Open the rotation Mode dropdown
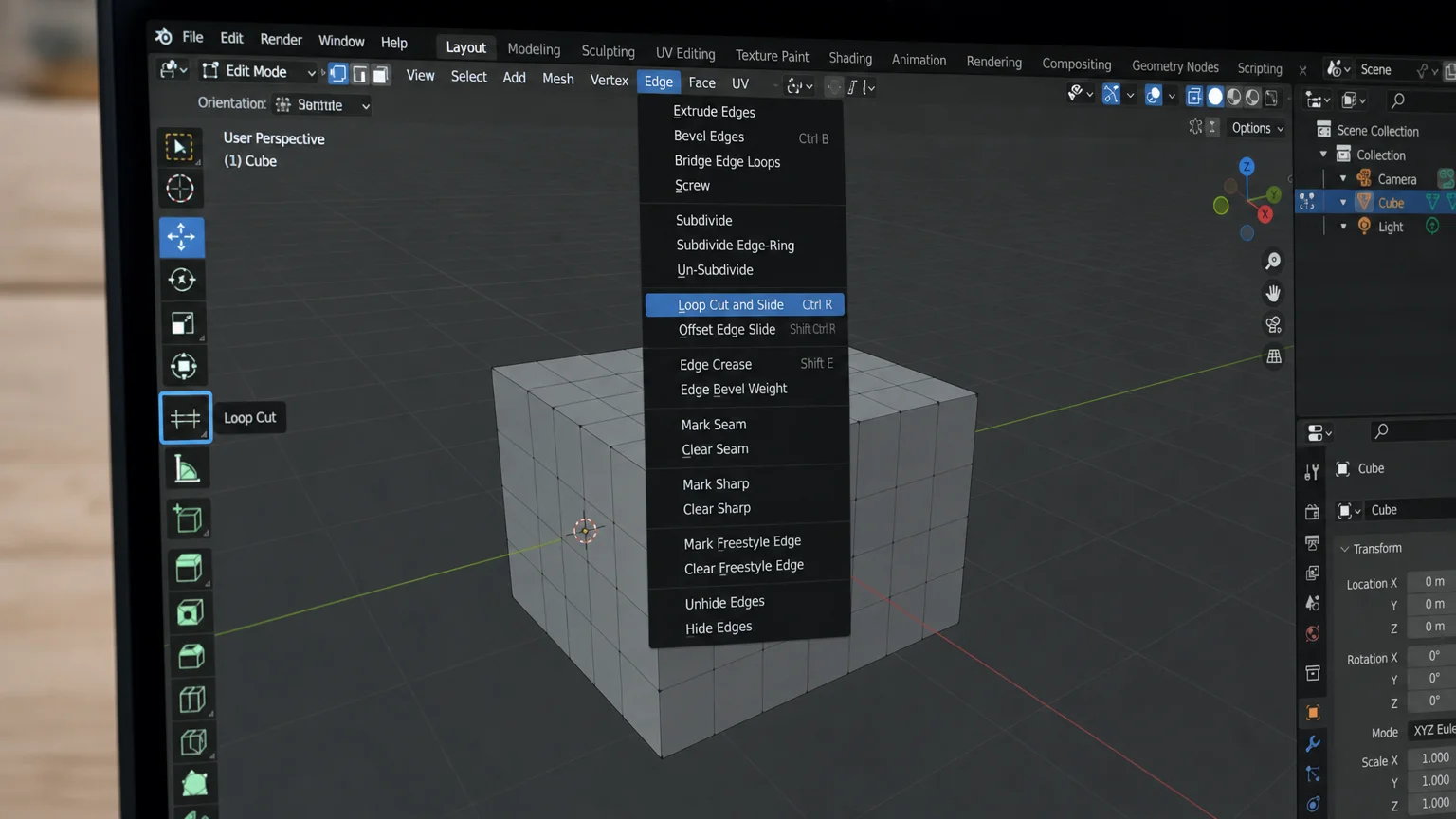The width and height of the screenshot is (1456, 819). coord(1431,730)
